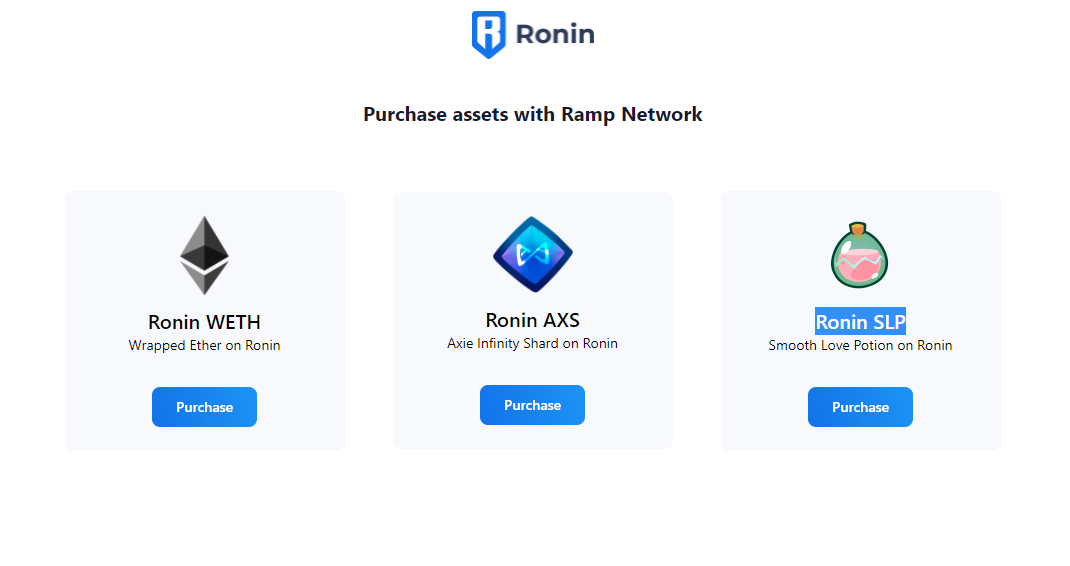Viewport: 1070px width, 566px height.
Task: Click 'Purchase assets with Ramp Network' heading
Action: (532, 114)
